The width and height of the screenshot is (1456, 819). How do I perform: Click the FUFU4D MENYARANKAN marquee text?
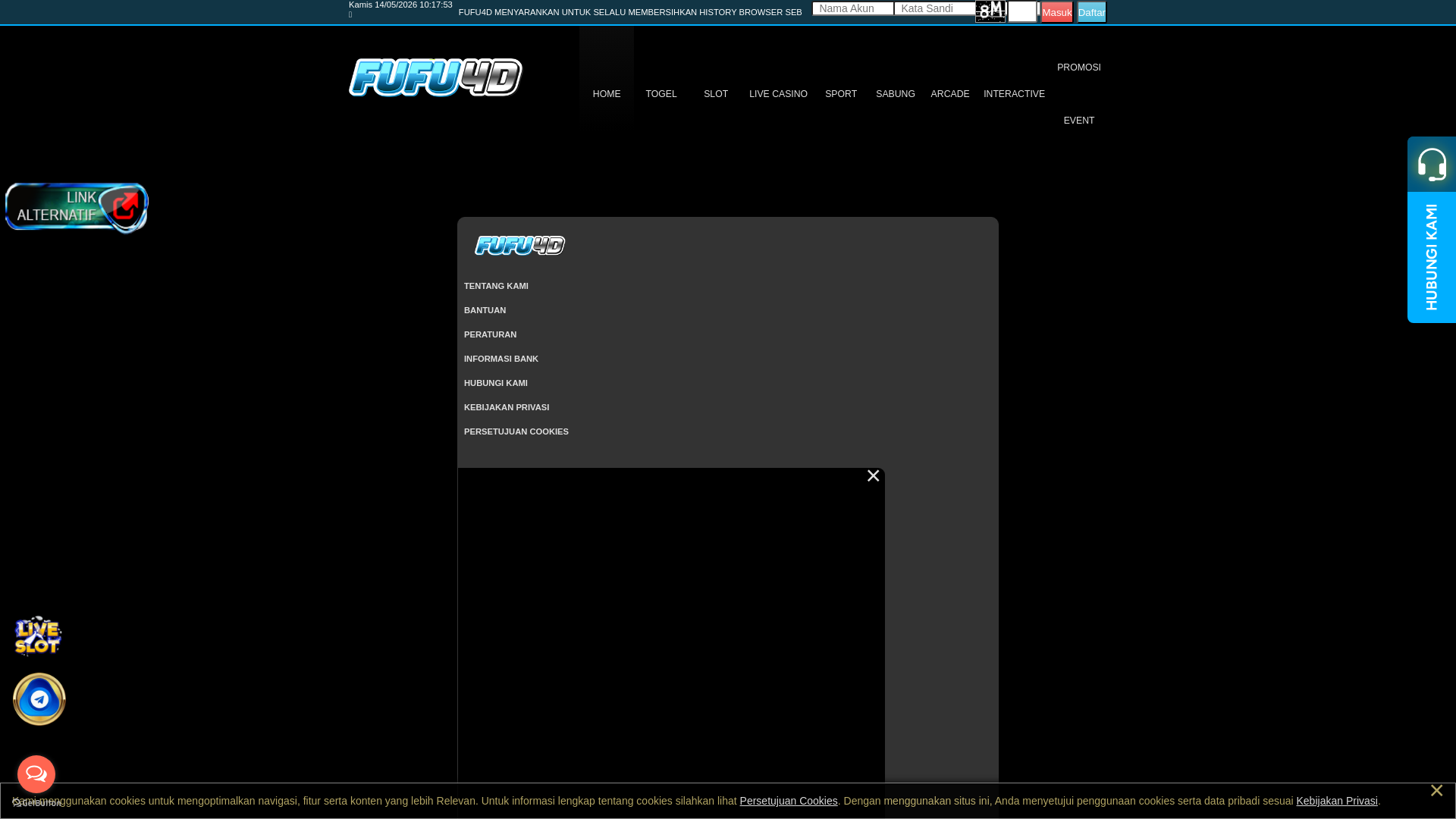click(630, 12)
